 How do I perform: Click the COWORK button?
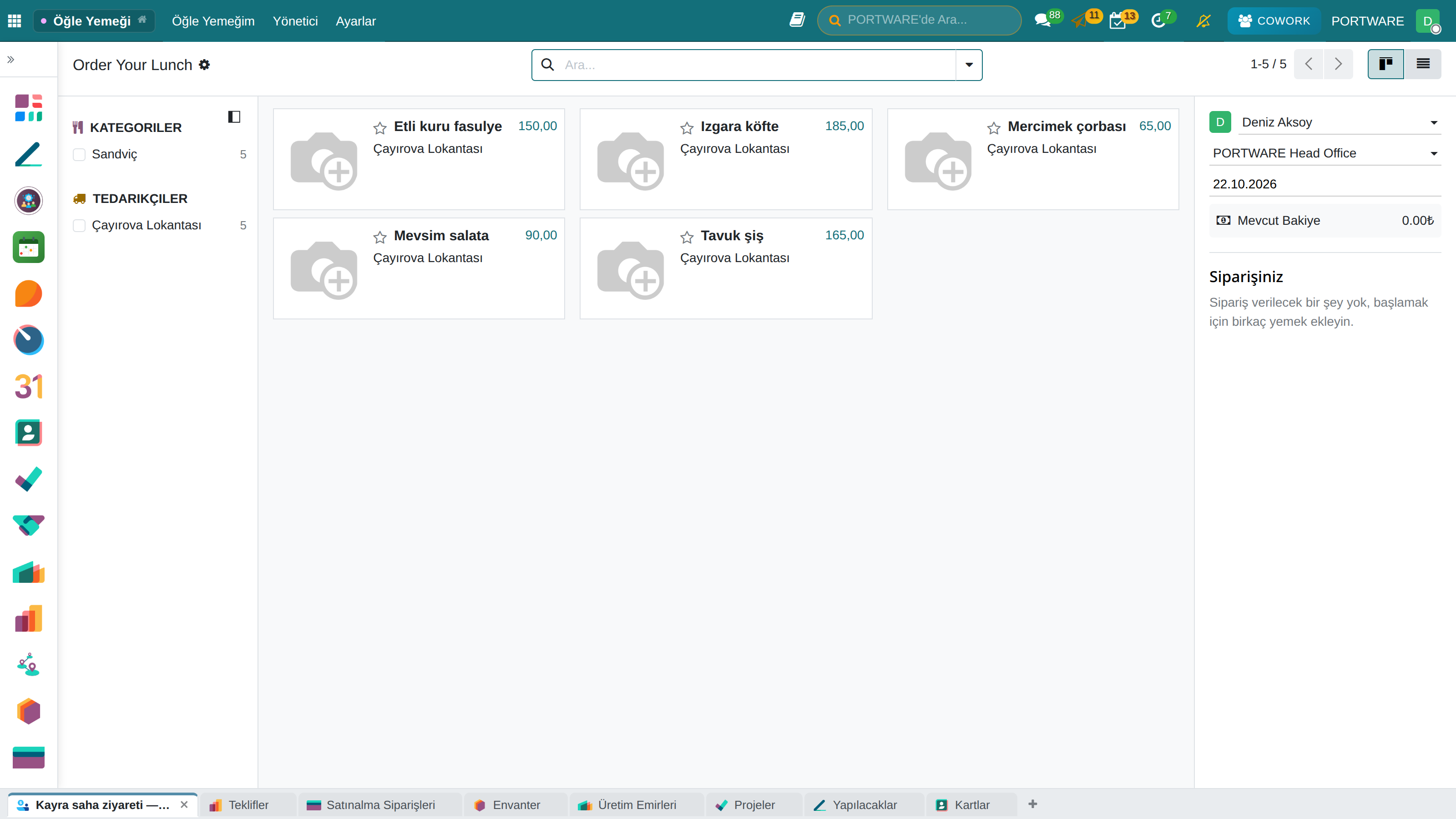pos(1274,21)
